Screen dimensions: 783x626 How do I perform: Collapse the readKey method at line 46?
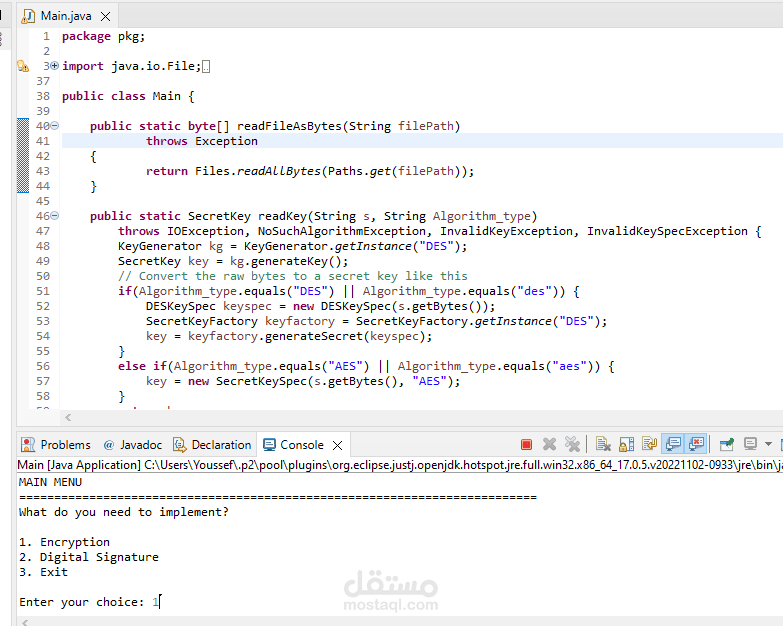[55, 216]
